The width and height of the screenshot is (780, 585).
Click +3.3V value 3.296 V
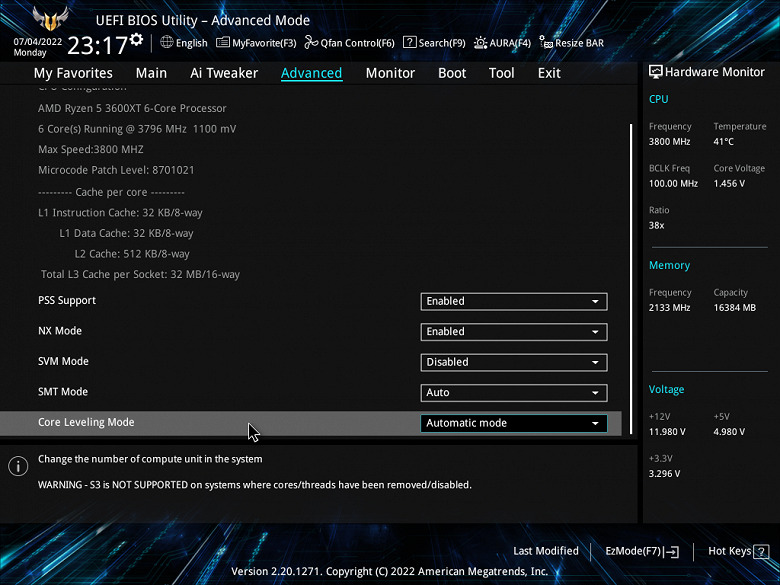click(x=665, y=474)
